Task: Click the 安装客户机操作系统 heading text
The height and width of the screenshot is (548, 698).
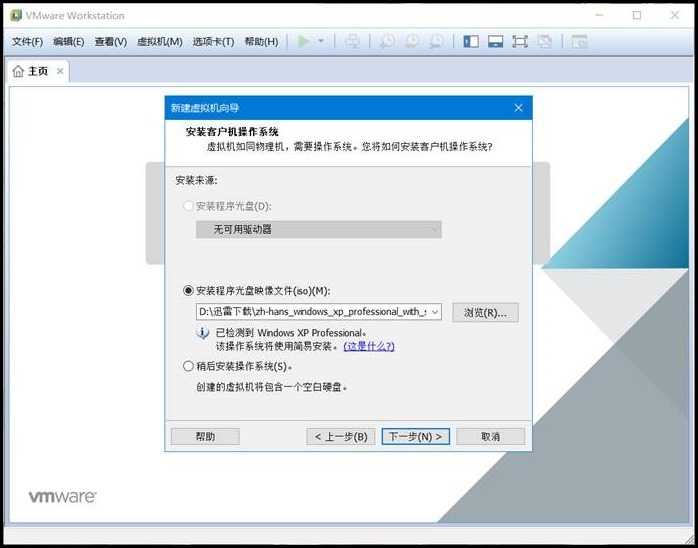Action: click(232, 132)
